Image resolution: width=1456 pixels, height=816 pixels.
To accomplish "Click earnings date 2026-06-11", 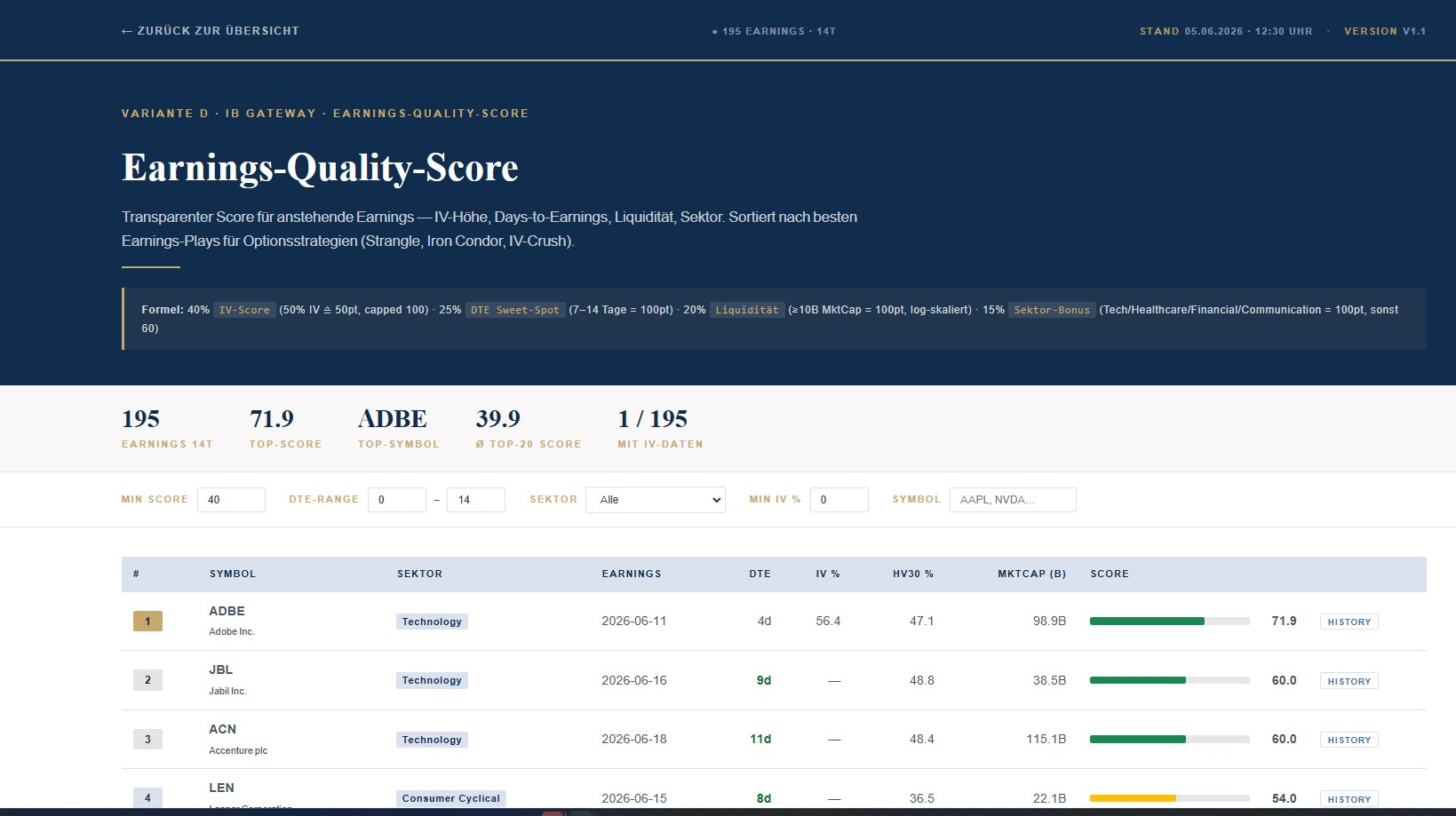I will (x=634, y=621).
